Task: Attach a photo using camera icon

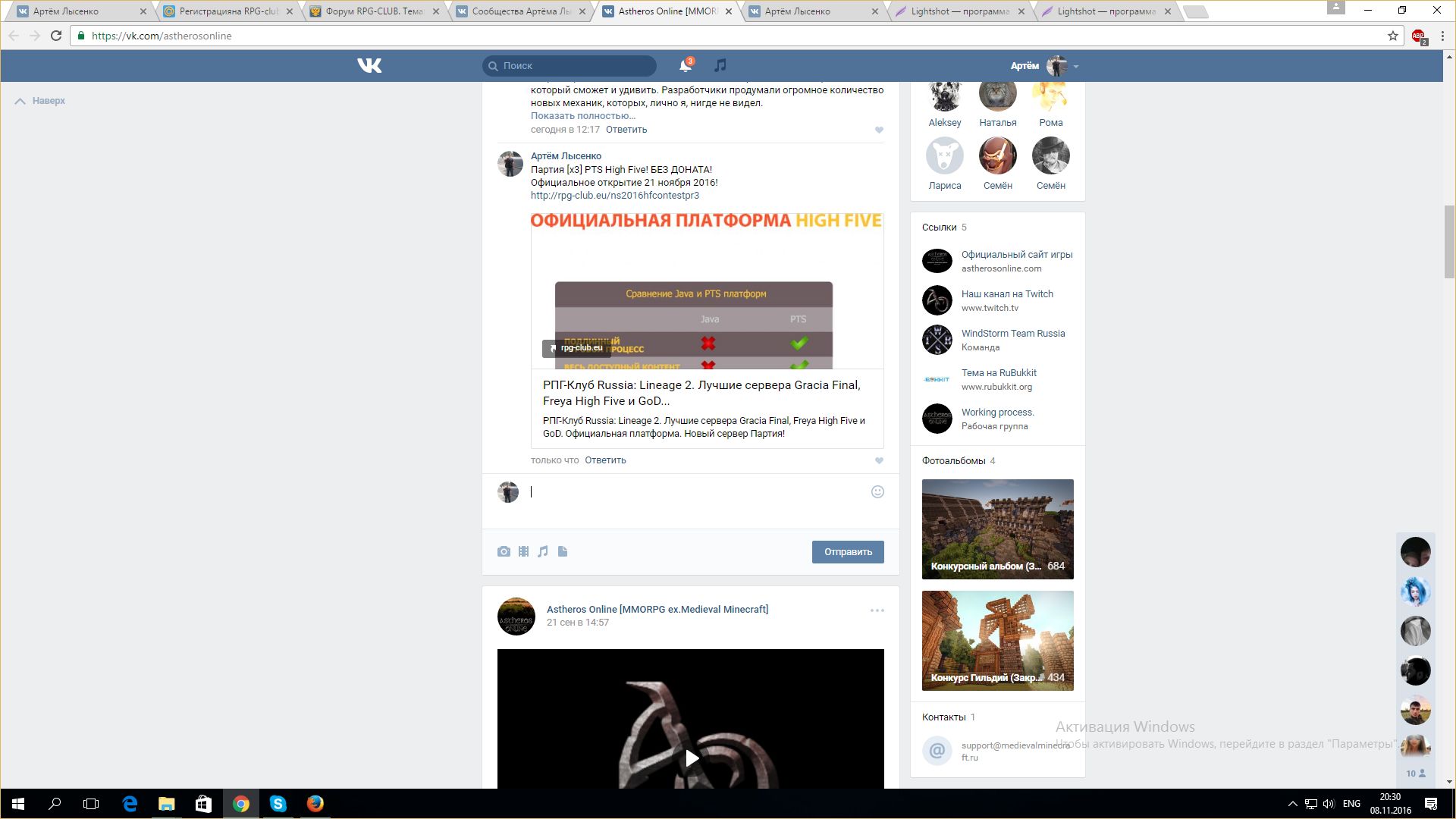Action: [x=504, y=551]
